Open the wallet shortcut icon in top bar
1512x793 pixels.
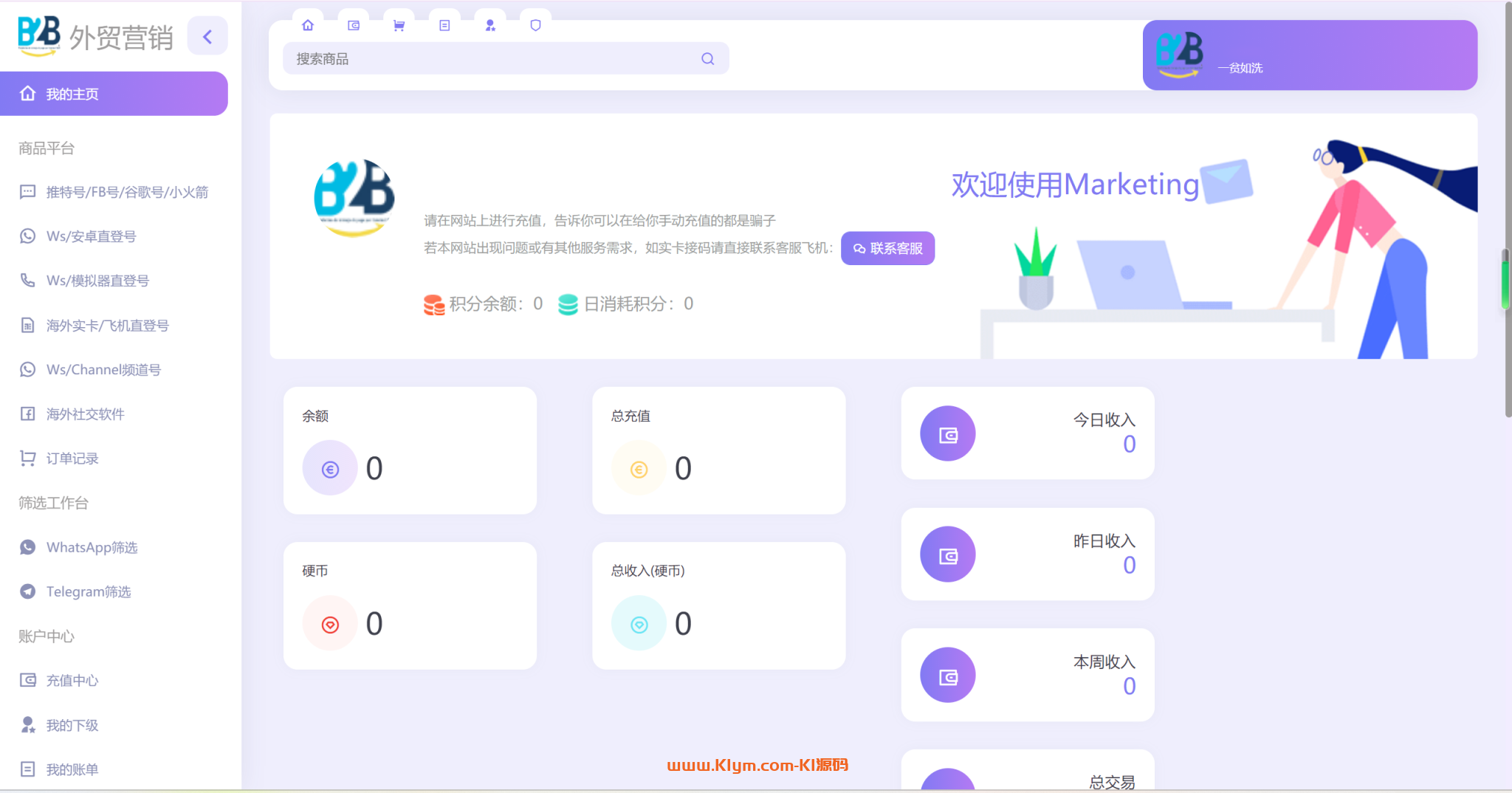point(354,25)
